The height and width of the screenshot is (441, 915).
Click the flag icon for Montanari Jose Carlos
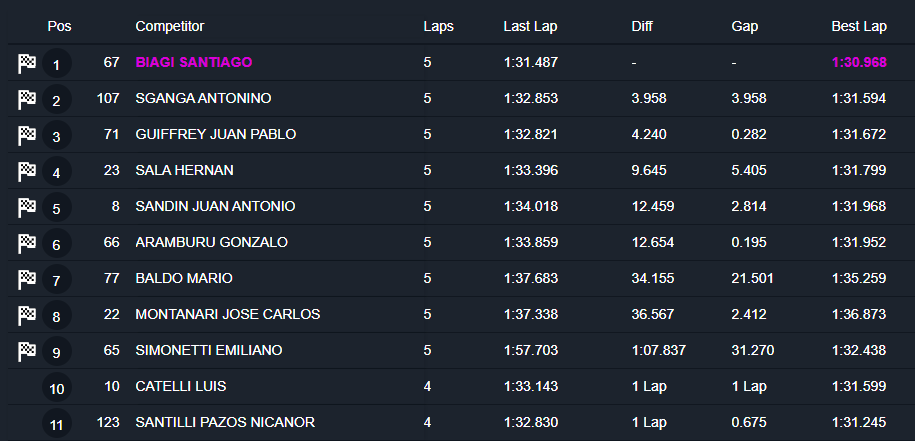click(27, 316)
